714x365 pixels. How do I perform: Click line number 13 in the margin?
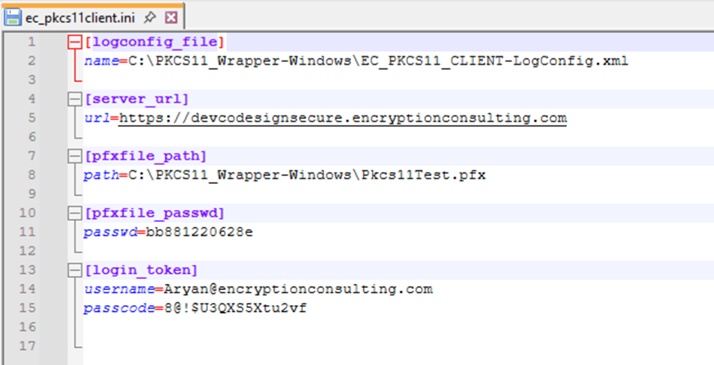[x=27, y=270]
